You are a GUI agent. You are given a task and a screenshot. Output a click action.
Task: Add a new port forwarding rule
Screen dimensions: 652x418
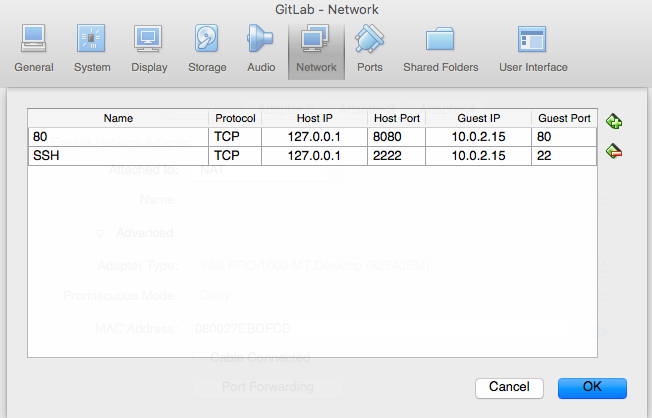coord(614,121)
